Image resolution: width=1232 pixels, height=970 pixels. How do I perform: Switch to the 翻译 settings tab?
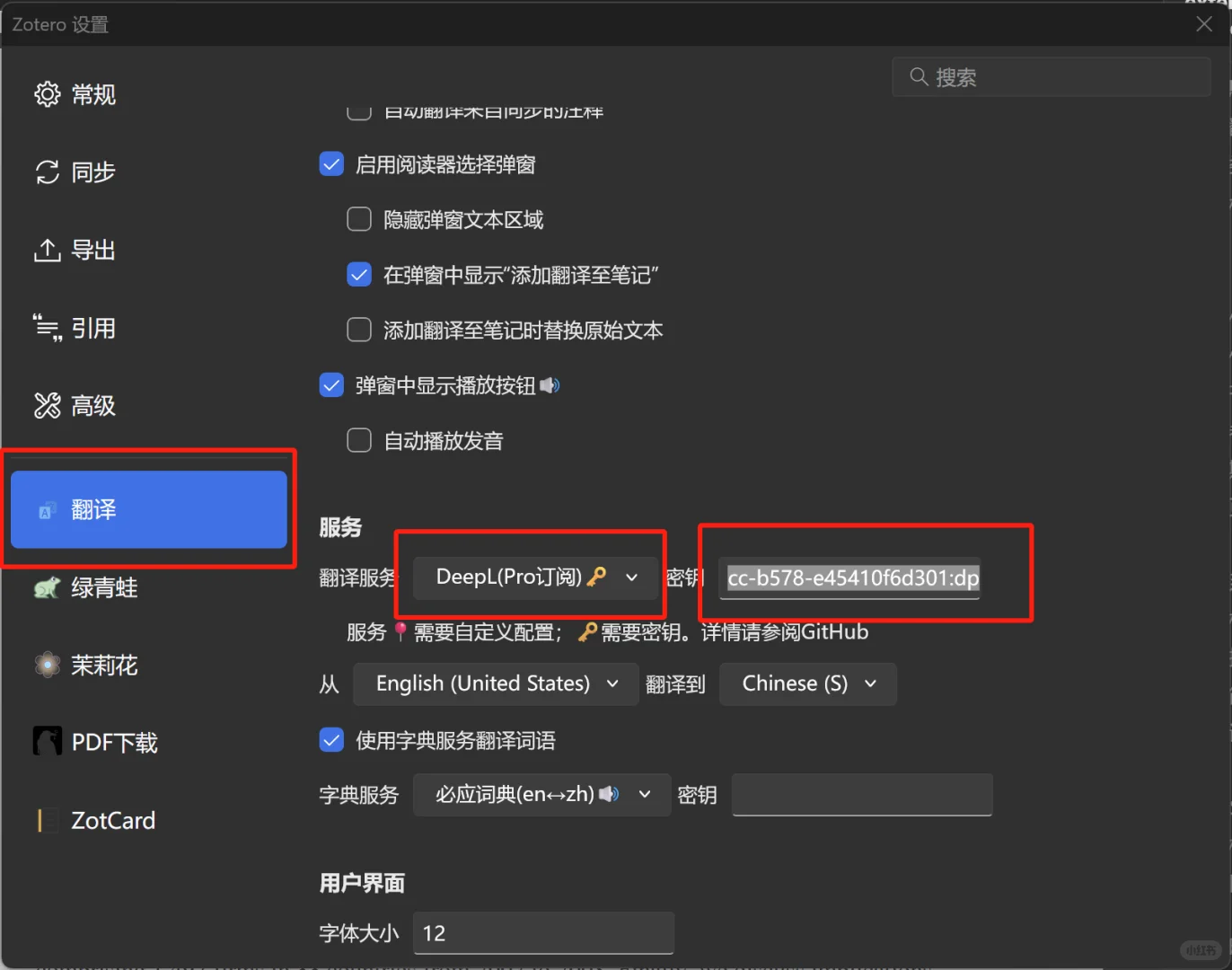coord(148,509)
